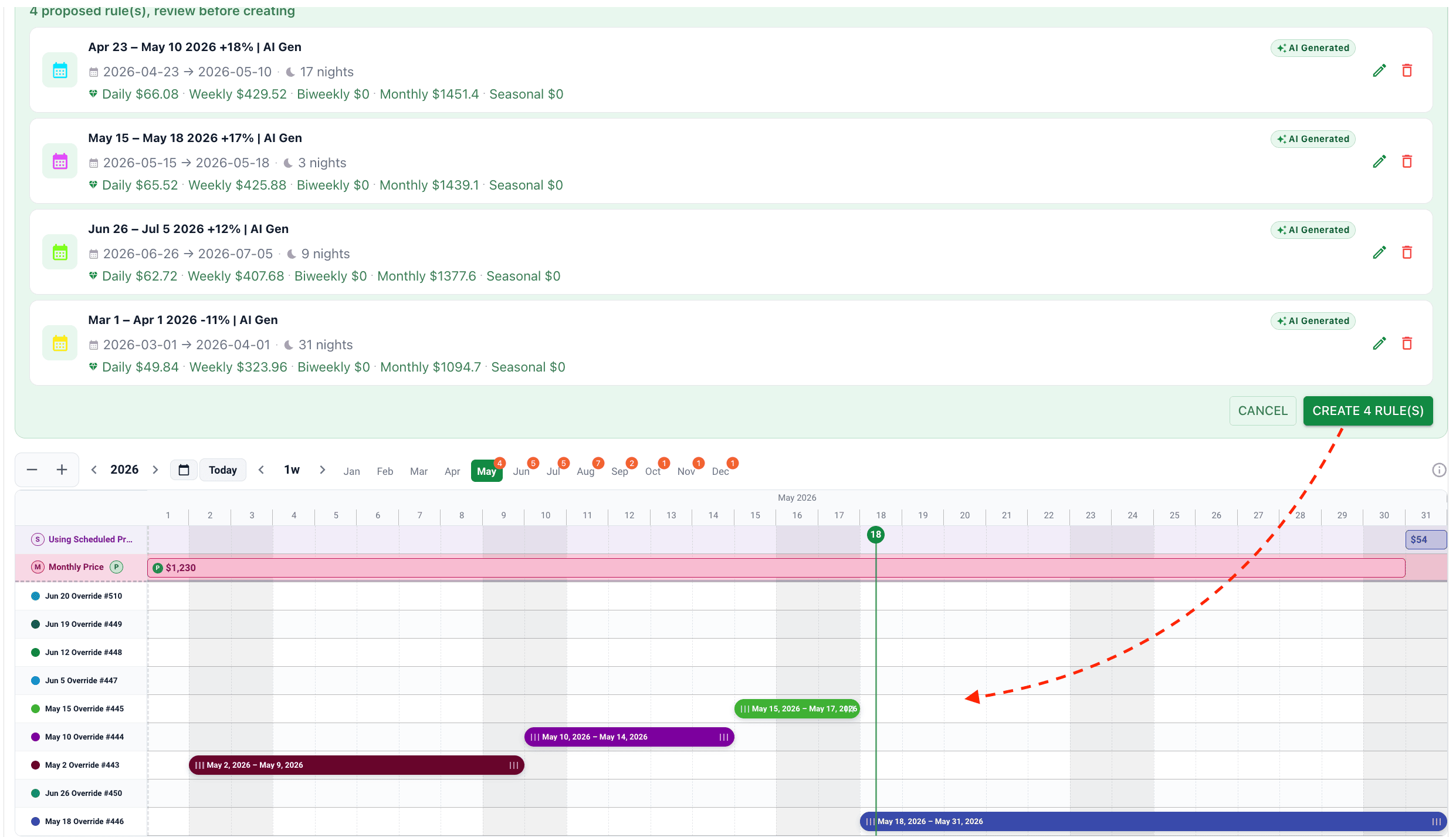Click AI Generated badge on Mar 1 rule
1456x837 pixels.
[x=1313, y=321]
